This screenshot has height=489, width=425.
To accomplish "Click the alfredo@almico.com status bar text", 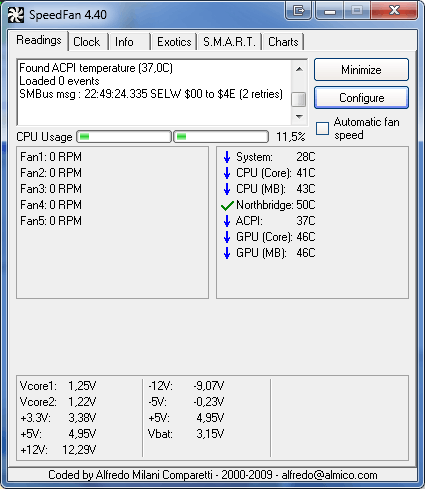I will pyautogui.click(x=329, y=475).
